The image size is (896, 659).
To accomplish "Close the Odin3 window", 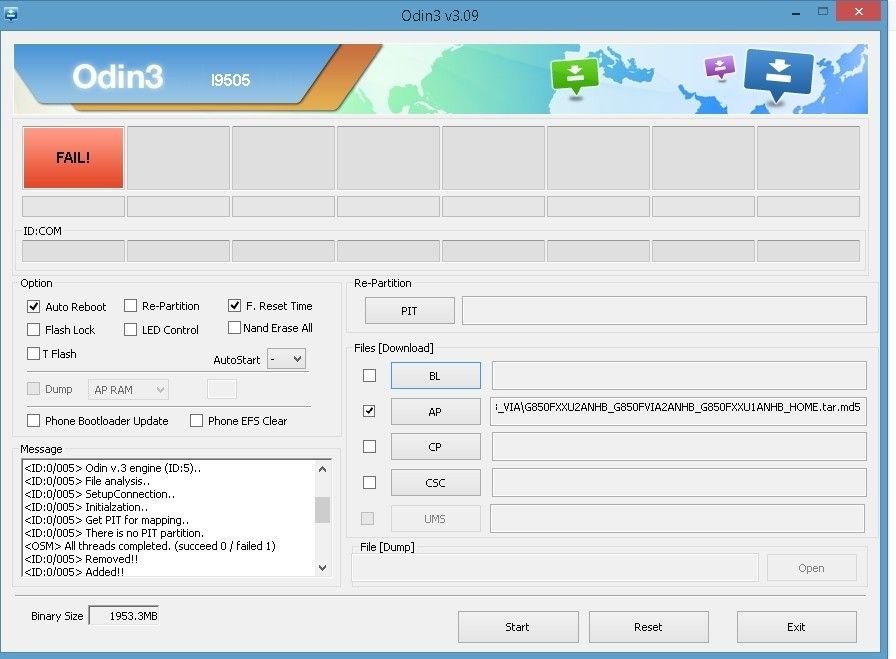I will point(858,11).
